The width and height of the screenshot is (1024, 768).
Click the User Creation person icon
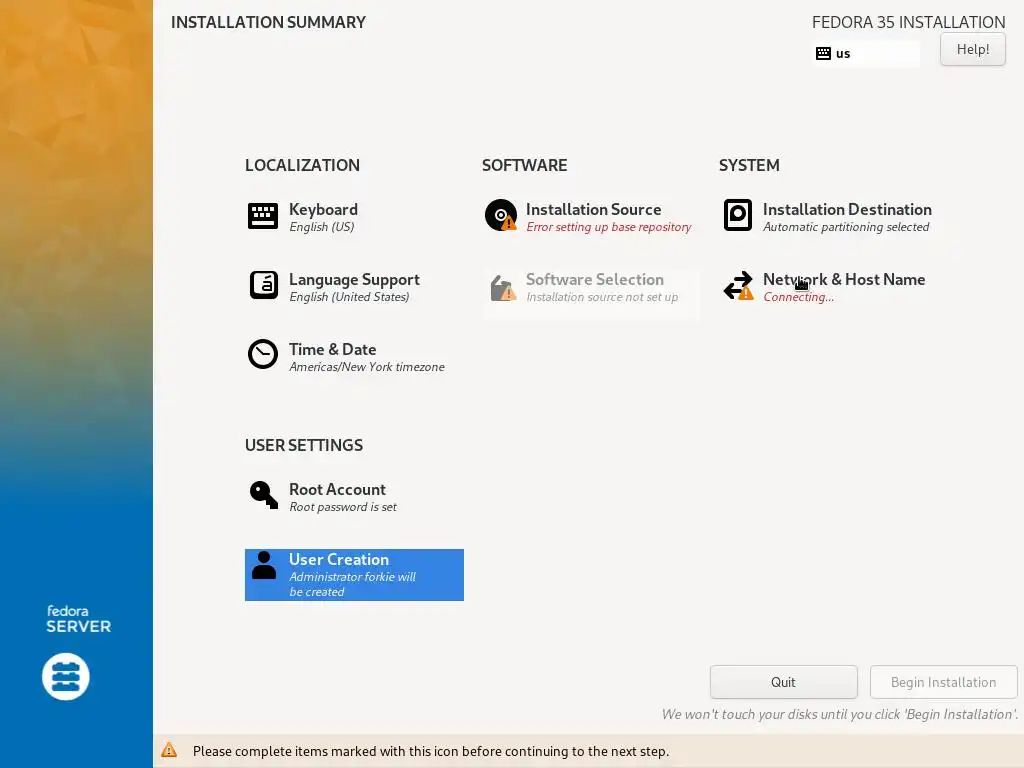pos(264,566)
